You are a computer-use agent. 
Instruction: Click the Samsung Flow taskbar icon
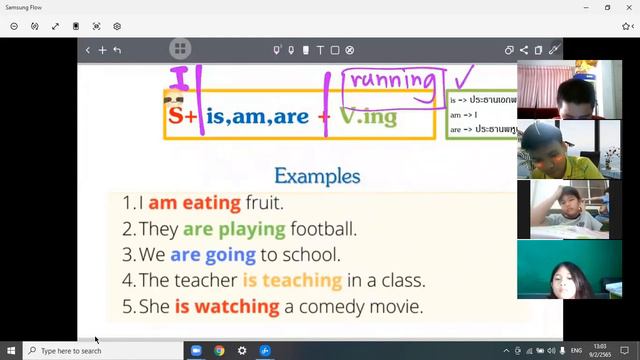coord(265,351)
